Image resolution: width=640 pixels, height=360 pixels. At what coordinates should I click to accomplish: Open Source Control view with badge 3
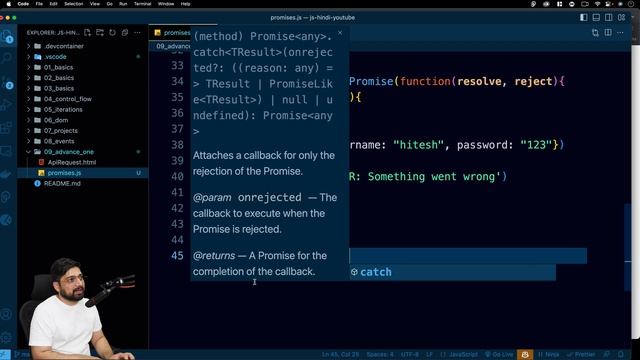(x=7, y=83)
